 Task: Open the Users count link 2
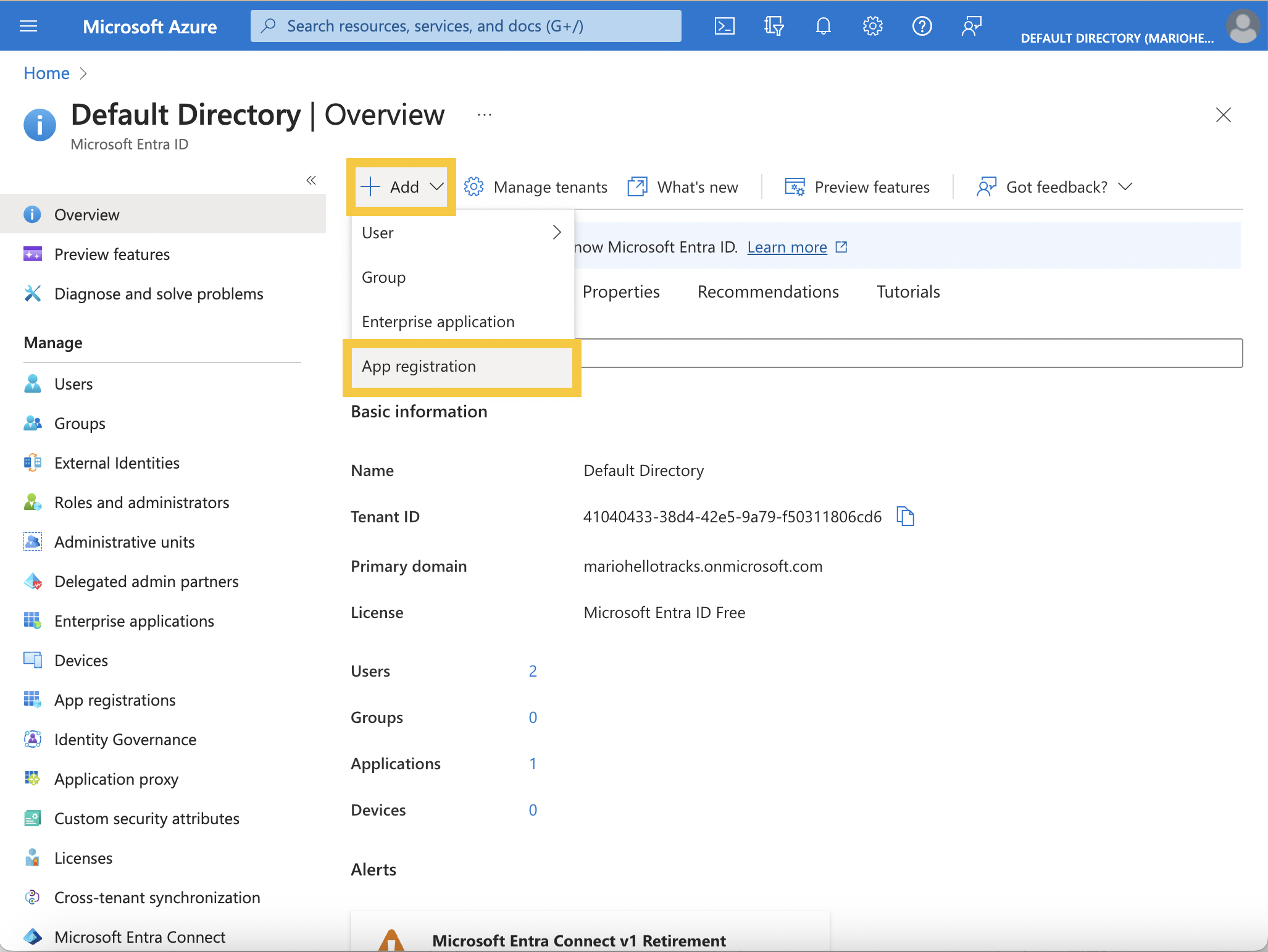coord(533,671)
